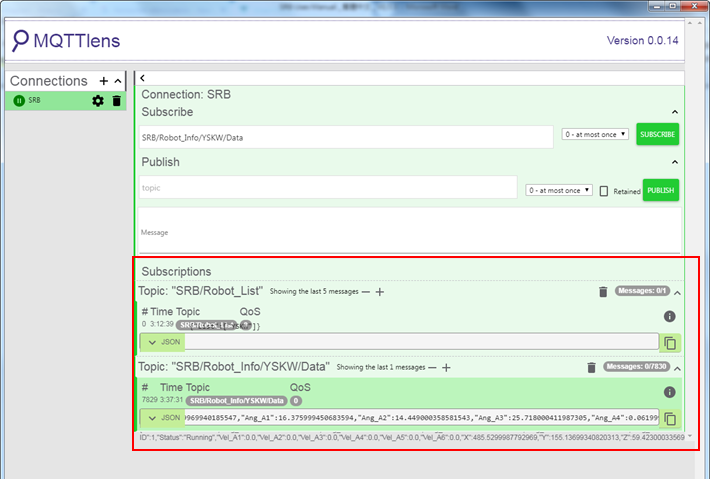
Task: Click the Version 0.0.14 text
Action: coord(643,41)
